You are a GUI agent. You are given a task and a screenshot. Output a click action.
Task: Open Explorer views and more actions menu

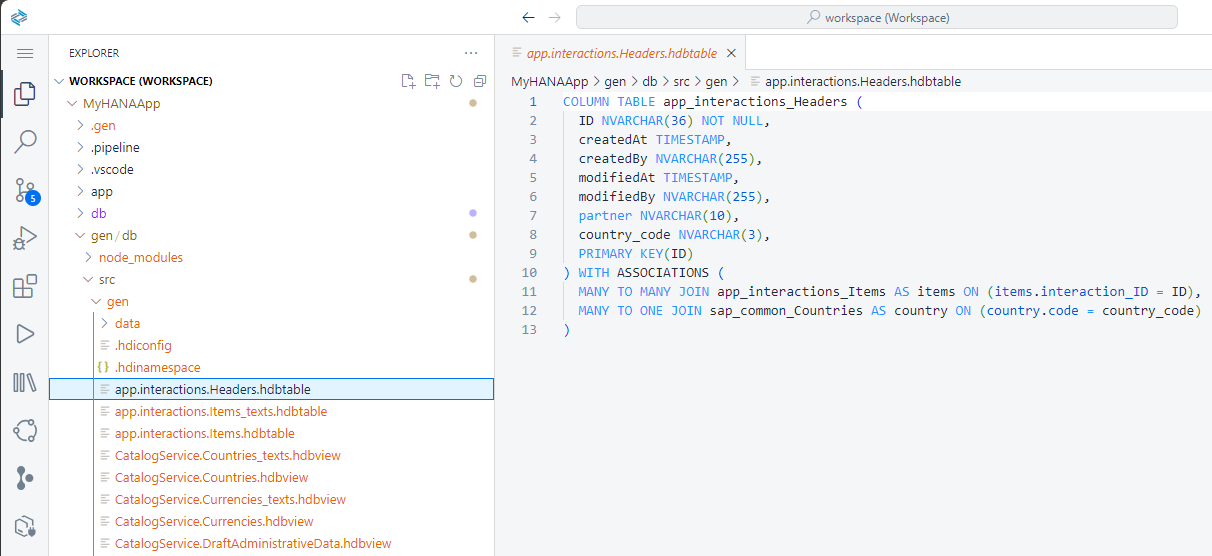point(471,53)
